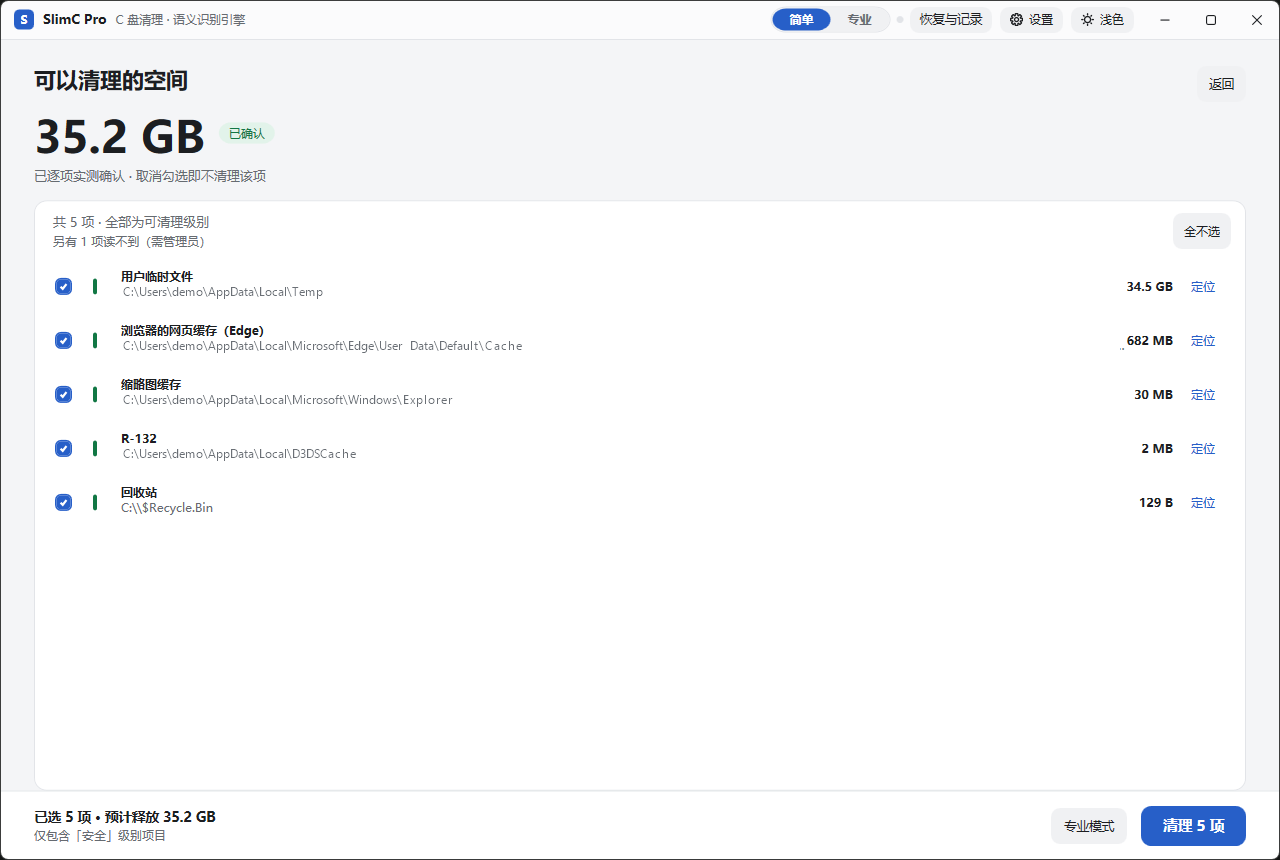Open 恢复与记录
Screen dimensions: 1280x860
(951, 20)
